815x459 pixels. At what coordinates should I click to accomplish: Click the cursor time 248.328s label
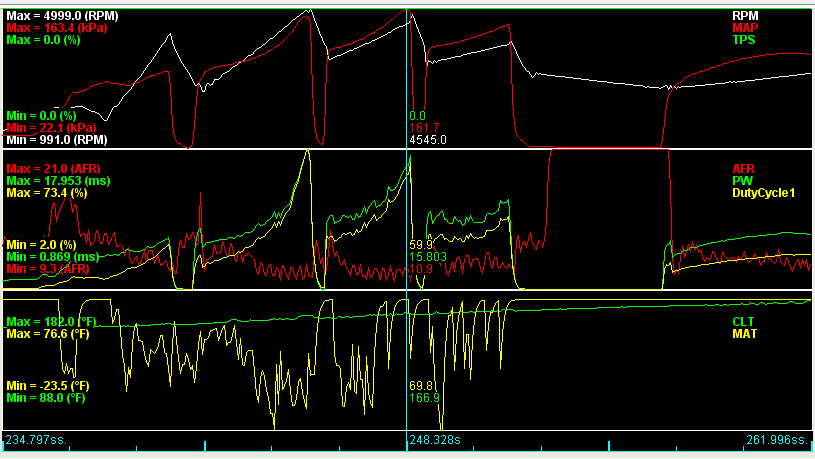point(435,440)
